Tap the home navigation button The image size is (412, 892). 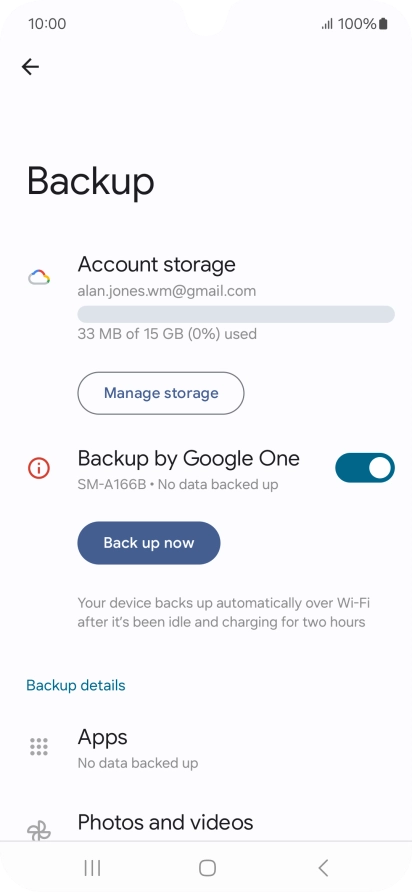(207, 868)
